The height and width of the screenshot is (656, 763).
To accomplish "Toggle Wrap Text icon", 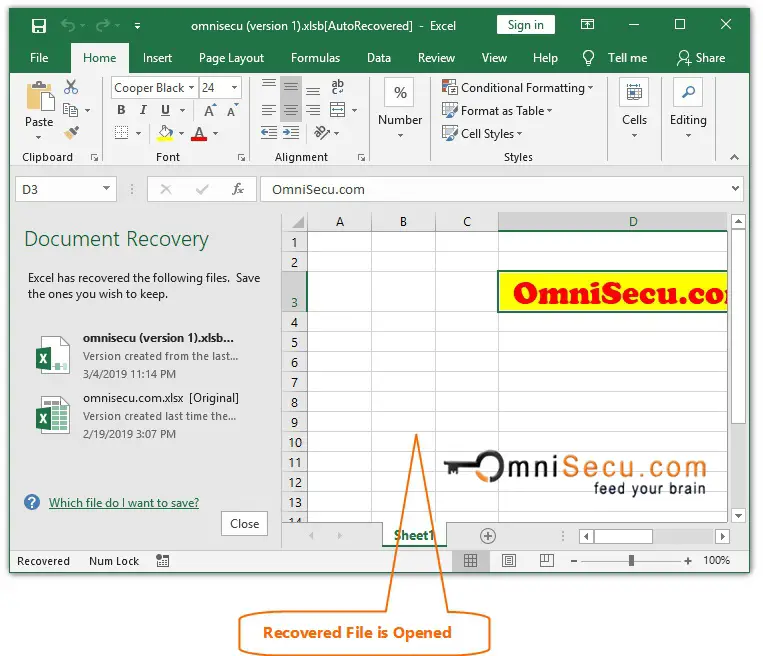I will pos(337,87).
